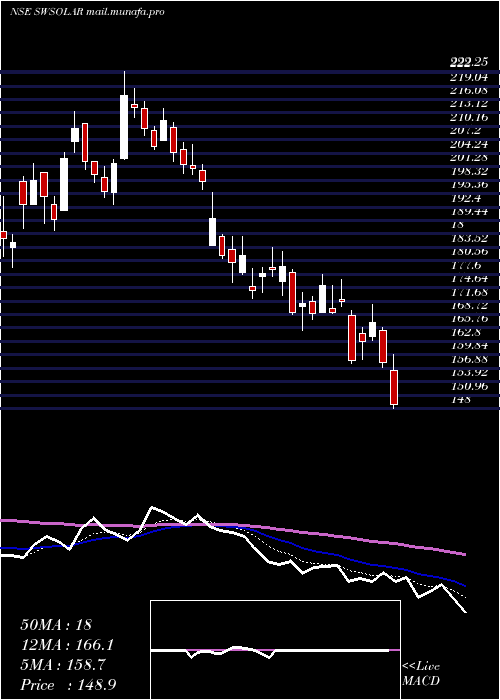
Task: Click the 165.76 price level label
Action: click(x=469, y=319)
